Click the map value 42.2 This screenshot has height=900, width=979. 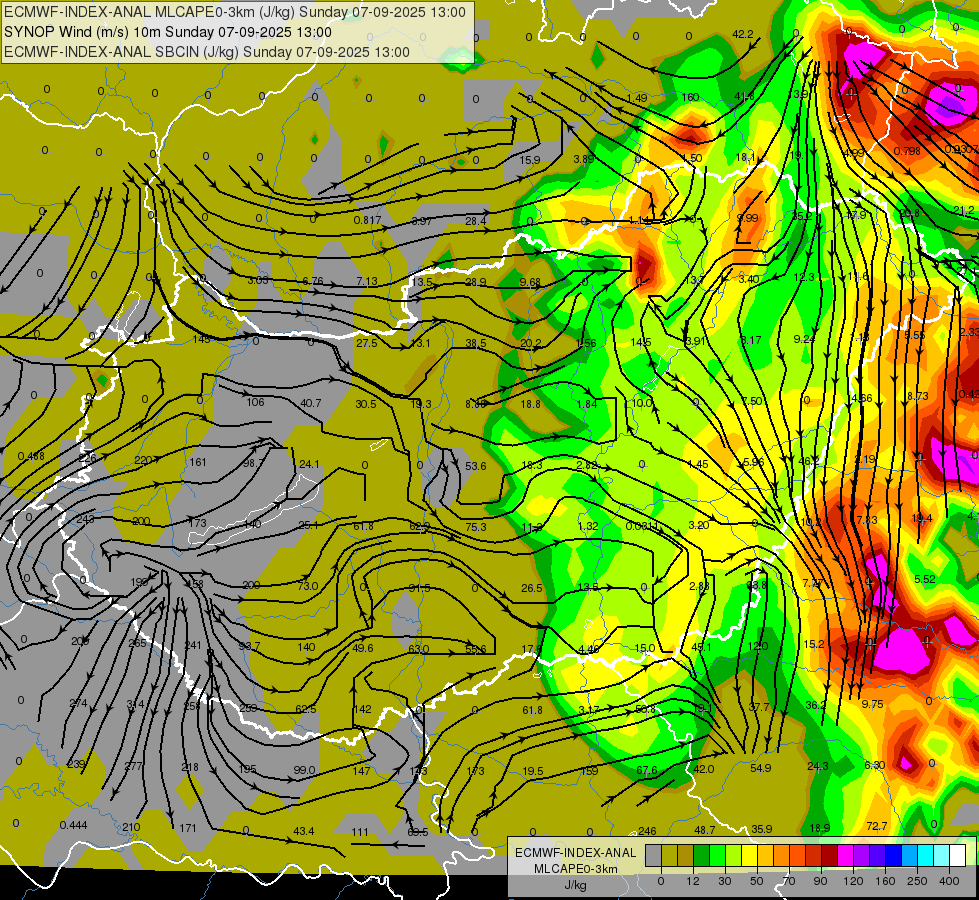tap(742, 34)
